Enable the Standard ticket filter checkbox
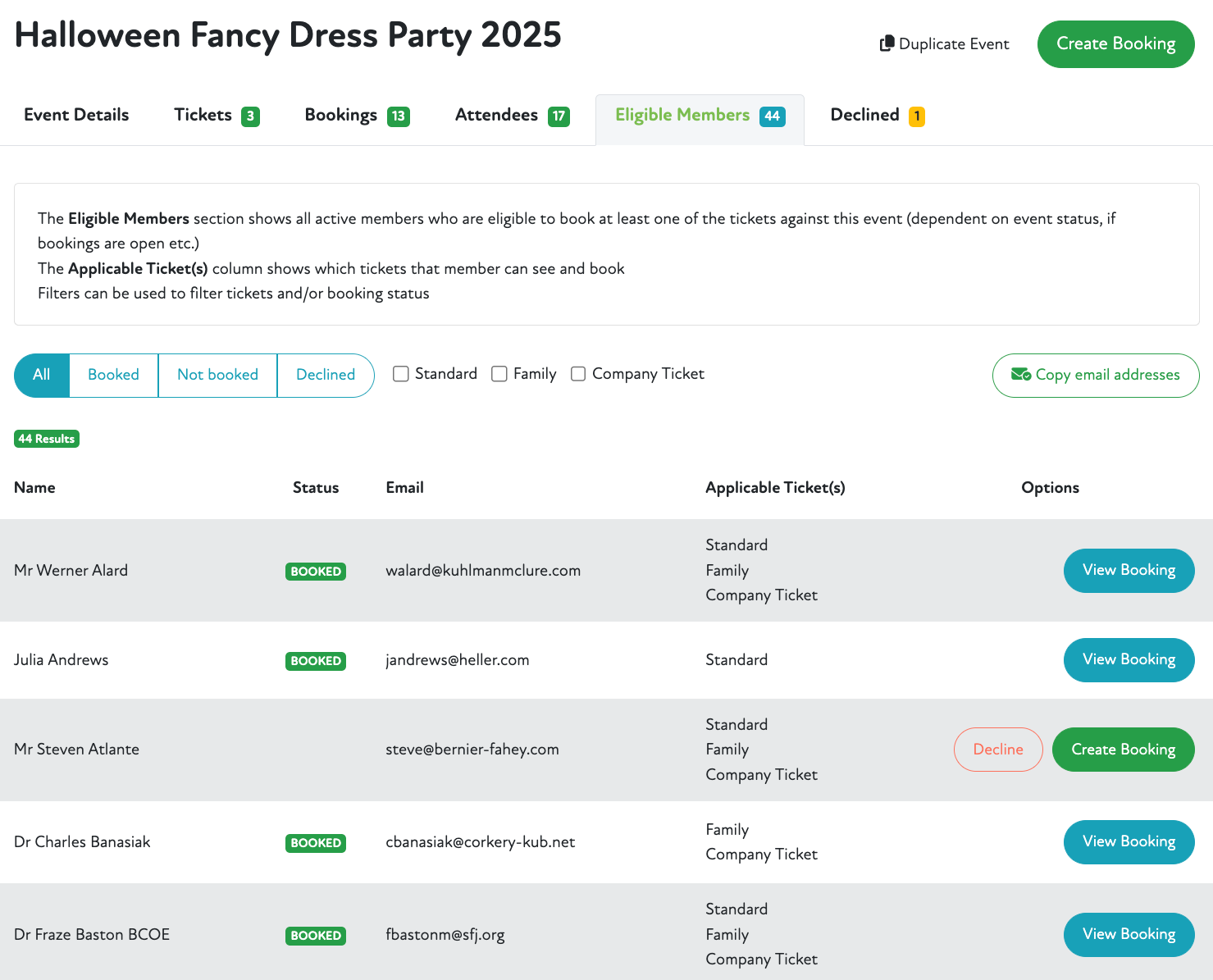Screen dimensions: 1213x980 coord(401,374)
